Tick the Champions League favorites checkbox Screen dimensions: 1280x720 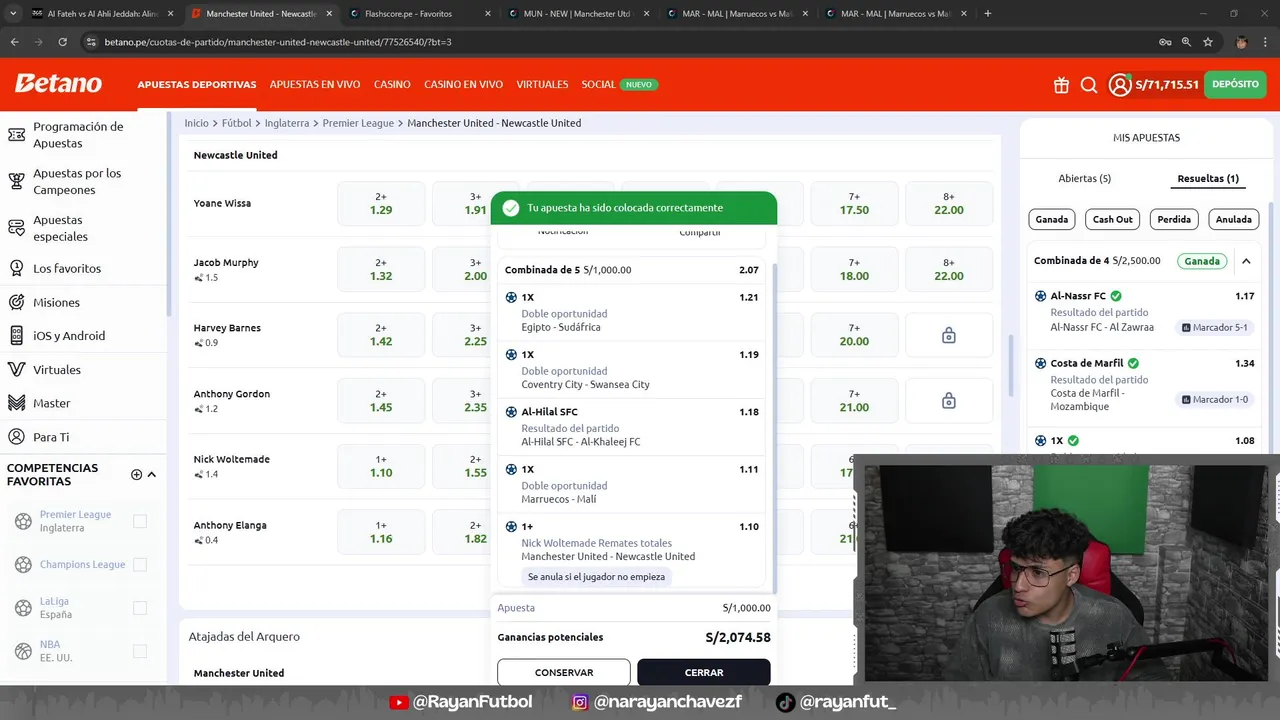[140, 565]
